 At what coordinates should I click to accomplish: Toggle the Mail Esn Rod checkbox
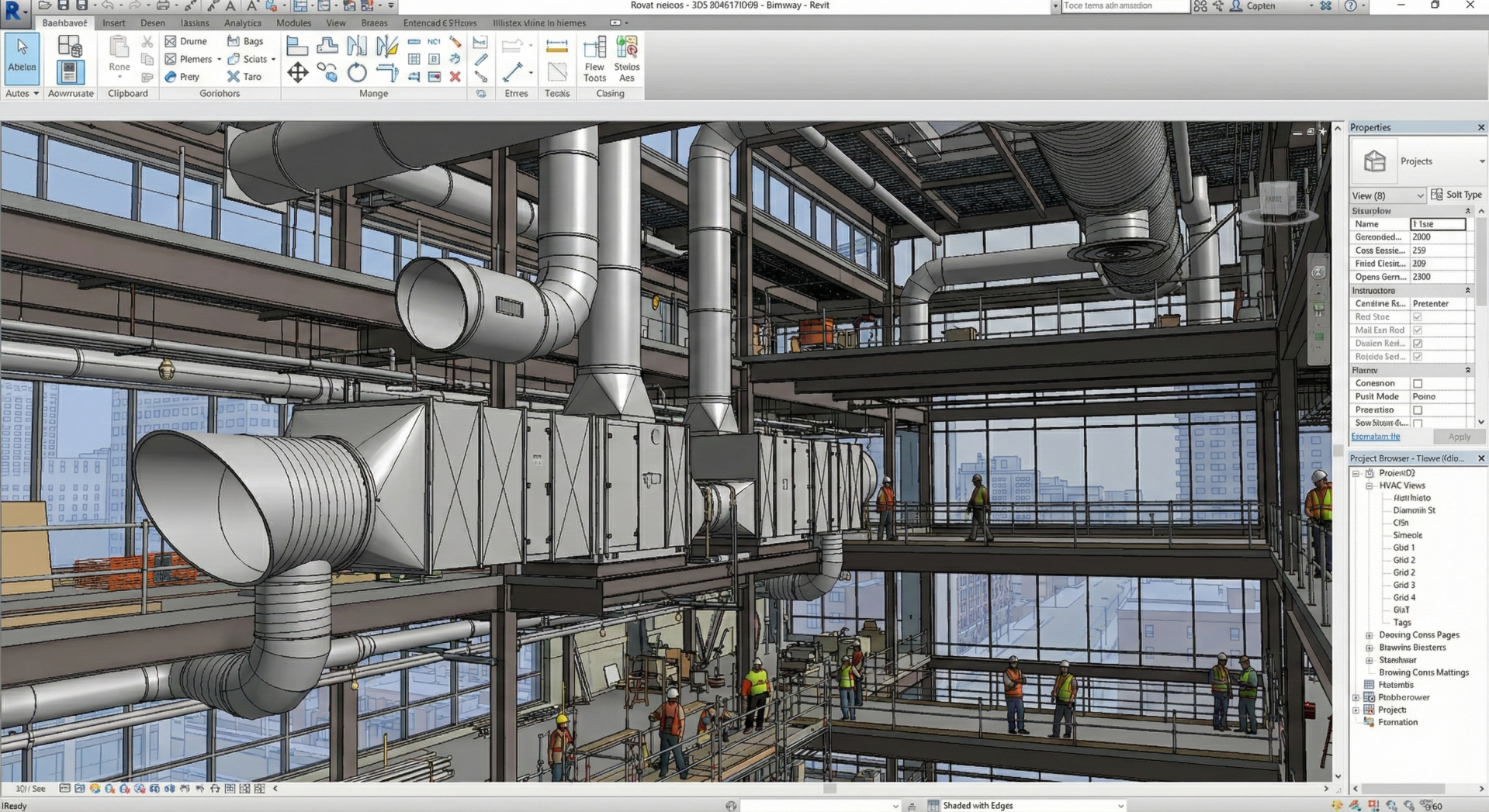(x=1418, y=330)
